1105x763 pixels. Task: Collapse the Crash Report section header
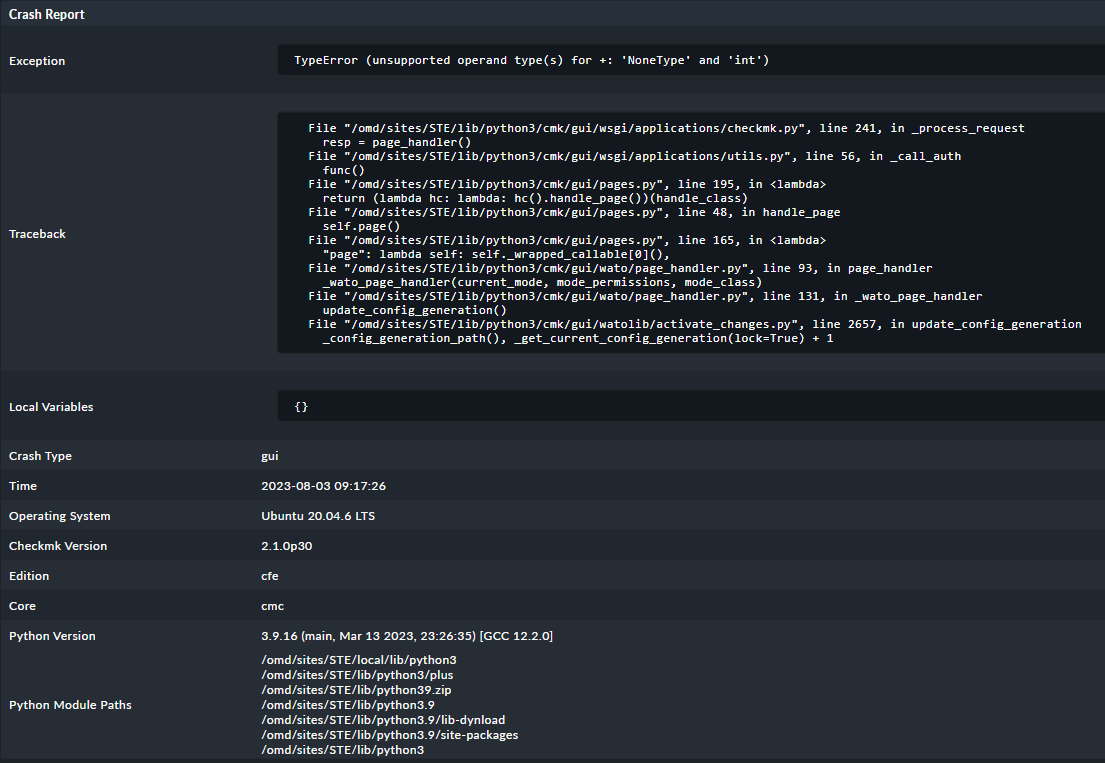coord(47,14)
